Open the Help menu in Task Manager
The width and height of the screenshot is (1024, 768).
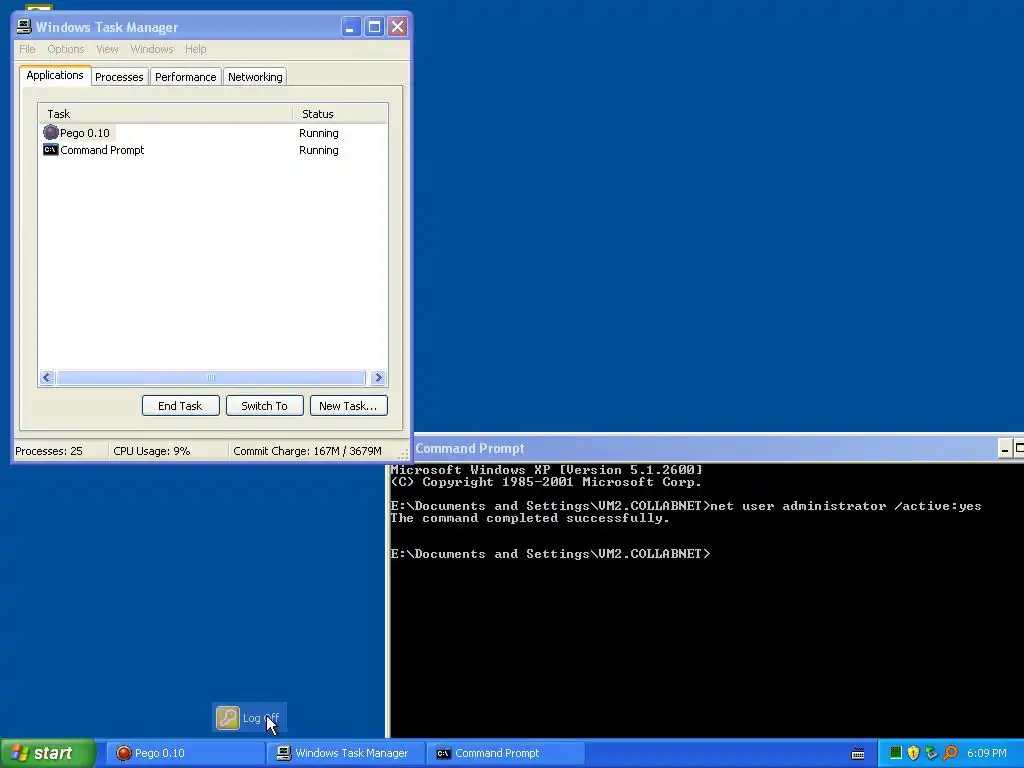point(195,49)
